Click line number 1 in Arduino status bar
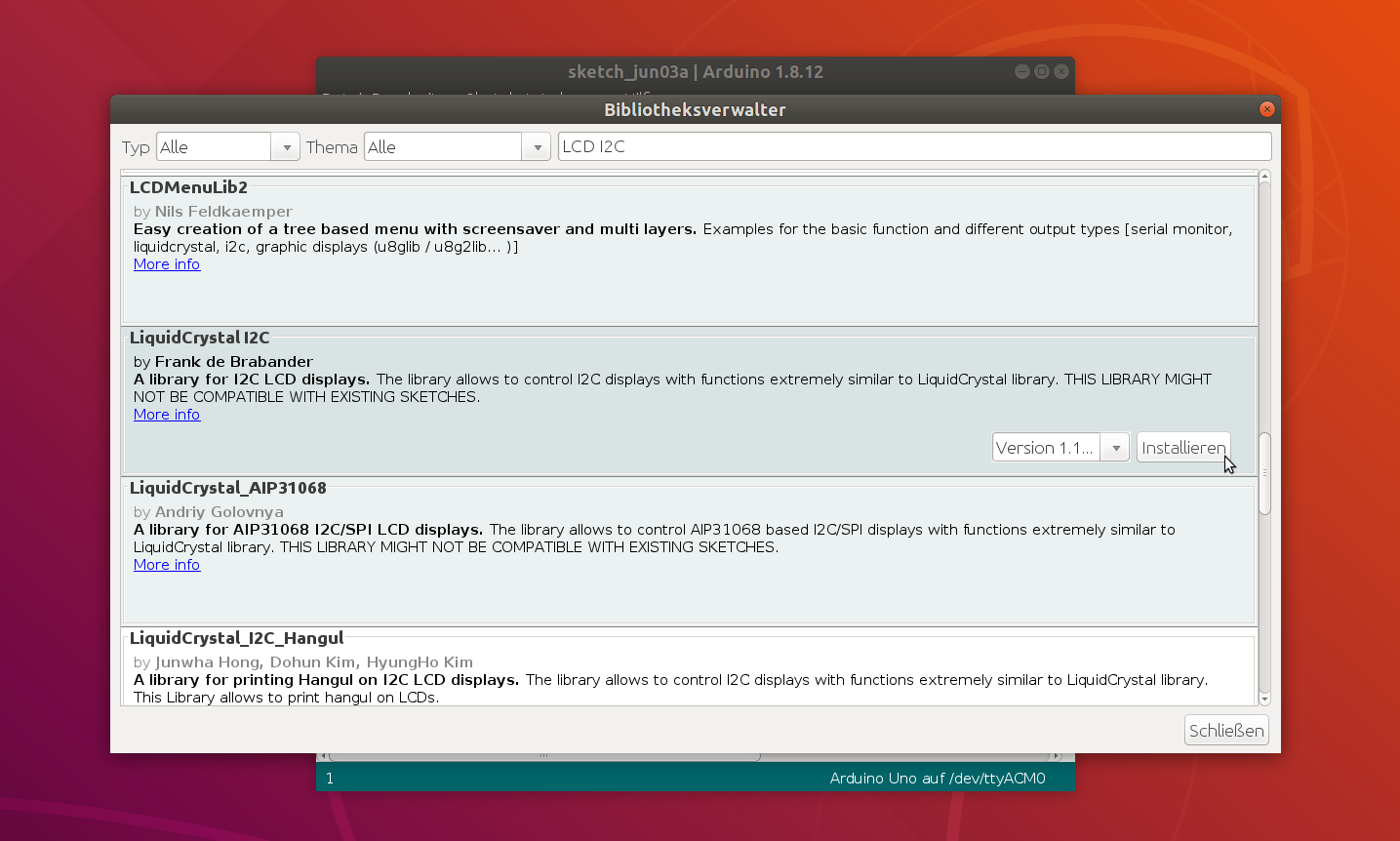The height and width of the screenshot is (841, 1400). (x=330, y=779)
